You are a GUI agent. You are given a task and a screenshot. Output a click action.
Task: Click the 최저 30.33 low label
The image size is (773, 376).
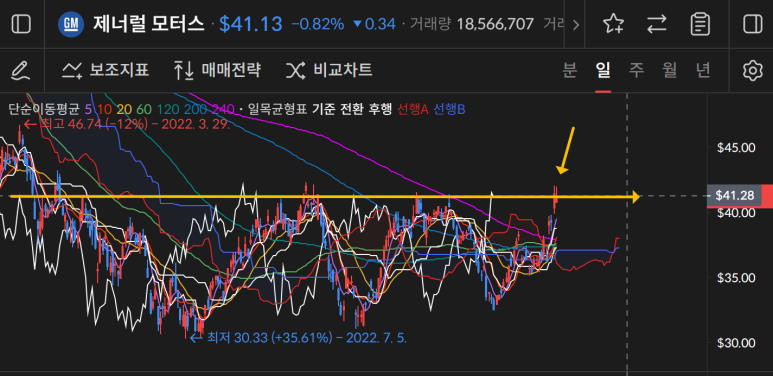click(x=299, y=338)
